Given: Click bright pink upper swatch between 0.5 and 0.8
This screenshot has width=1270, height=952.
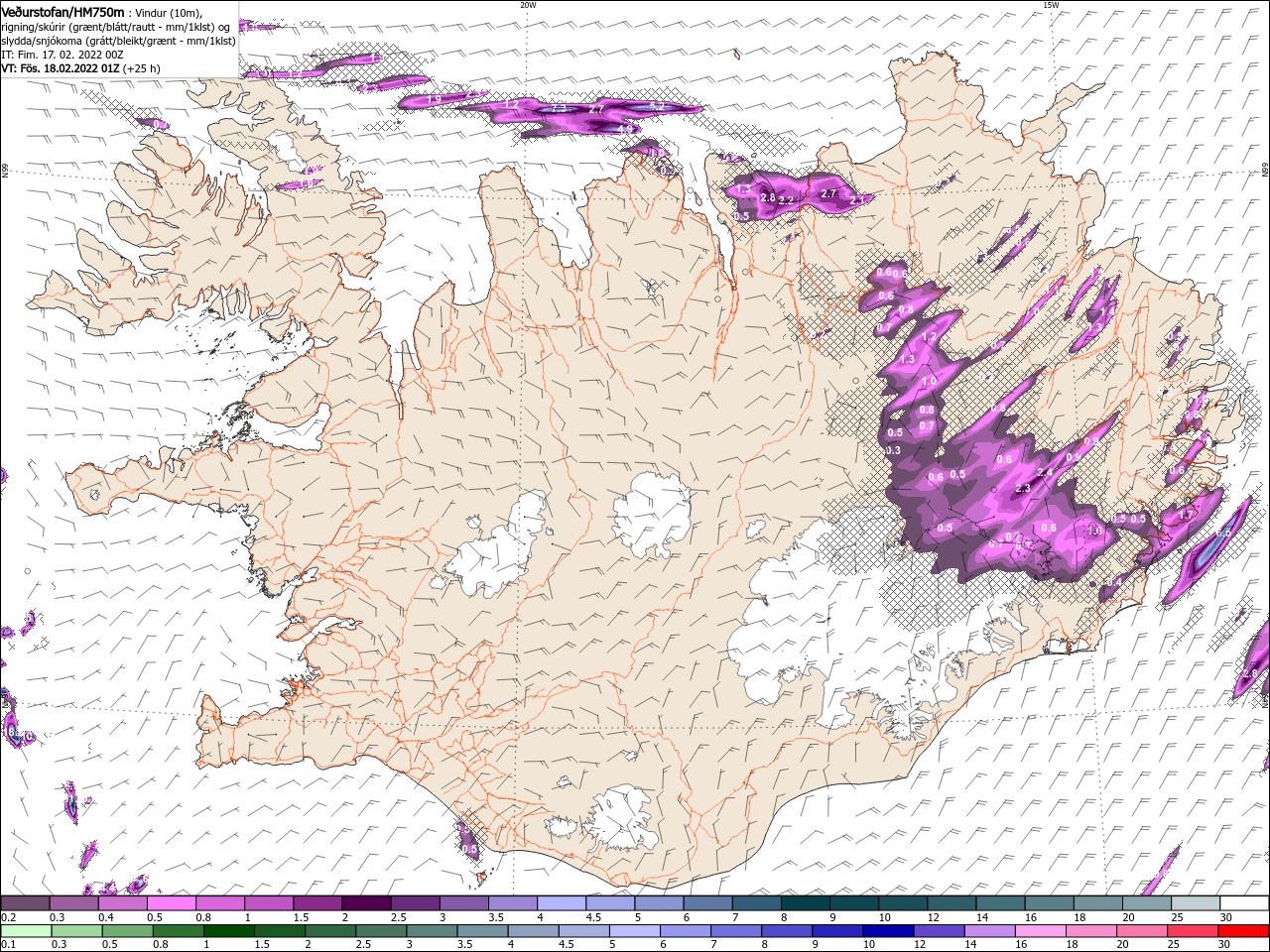Looking at the screenshot, I should pyautogui.click(x=172, y=902).
